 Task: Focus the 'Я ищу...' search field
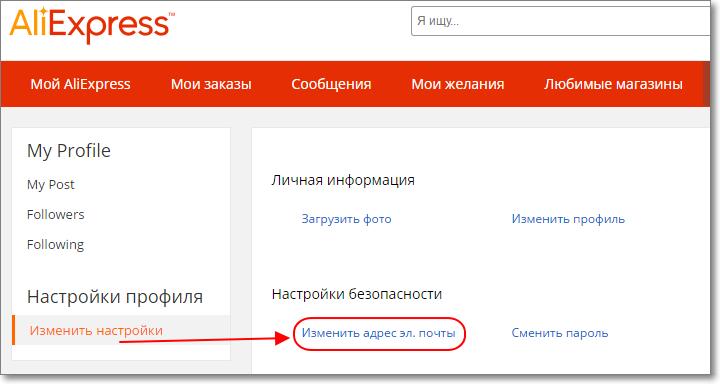(561, 21)
